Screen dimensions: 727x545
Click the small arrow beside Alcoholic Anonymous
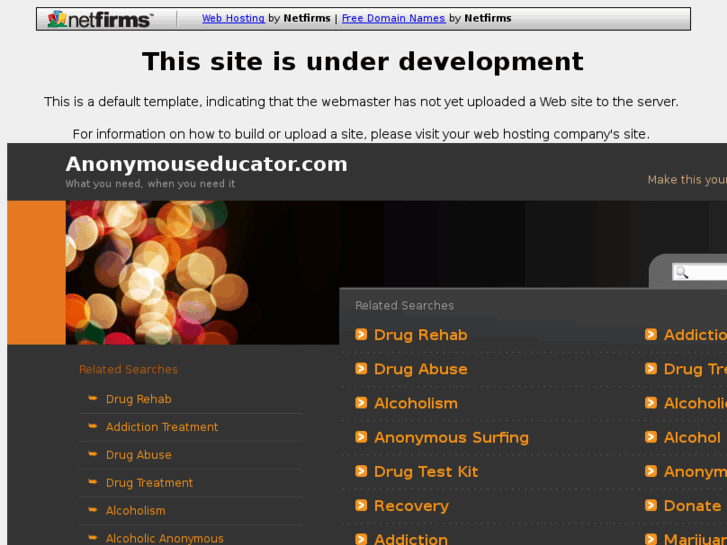tap(93, 537)
